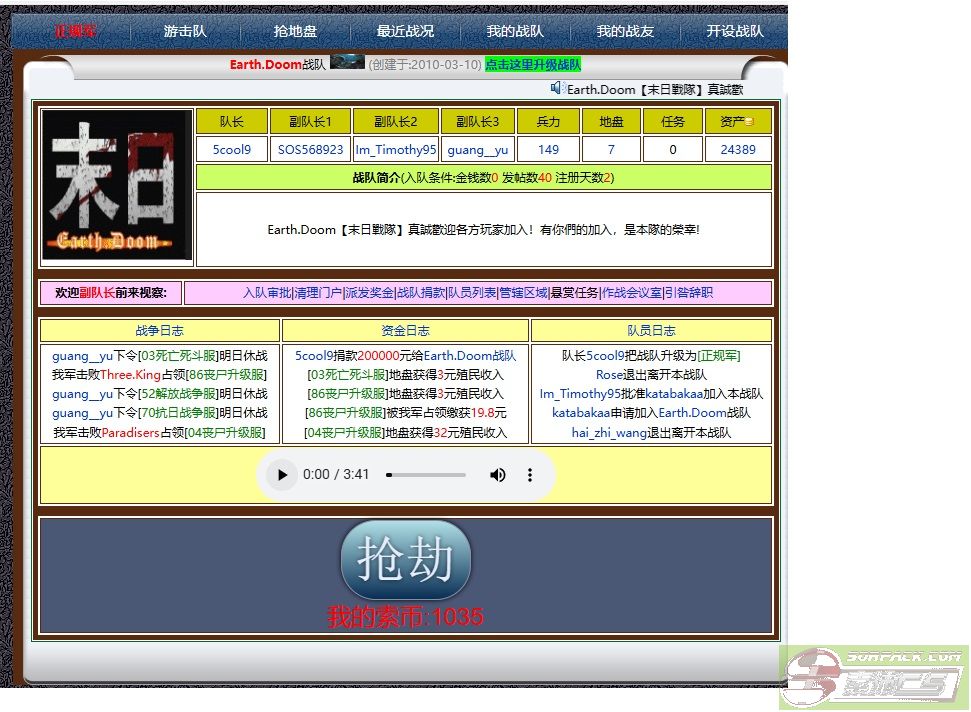Open the 队员列表 link
Viewport: 971px width, 712px height.
coord(471,293)
